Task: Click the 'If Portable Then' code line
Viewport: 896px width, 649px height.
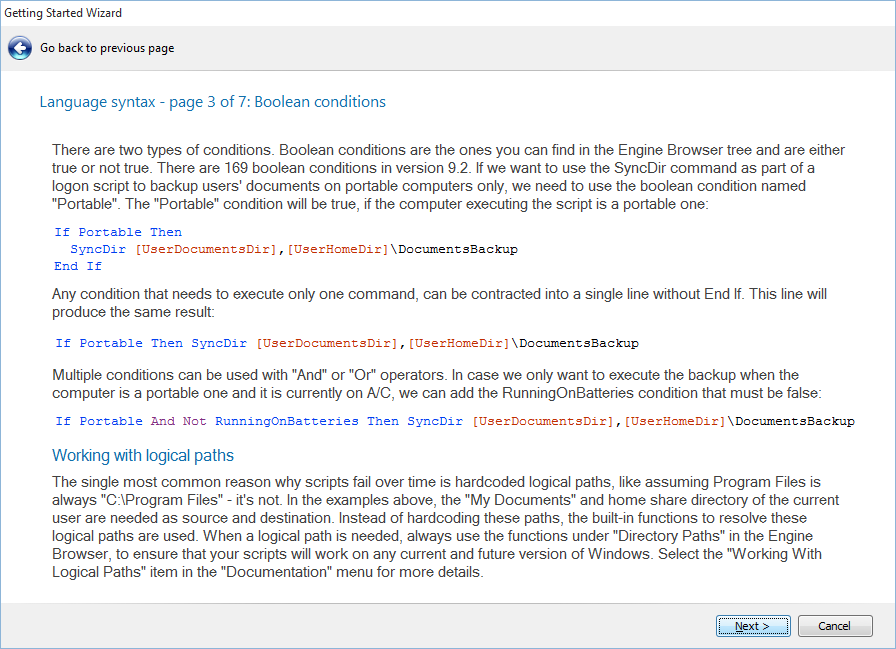Action: pos(118,232)
